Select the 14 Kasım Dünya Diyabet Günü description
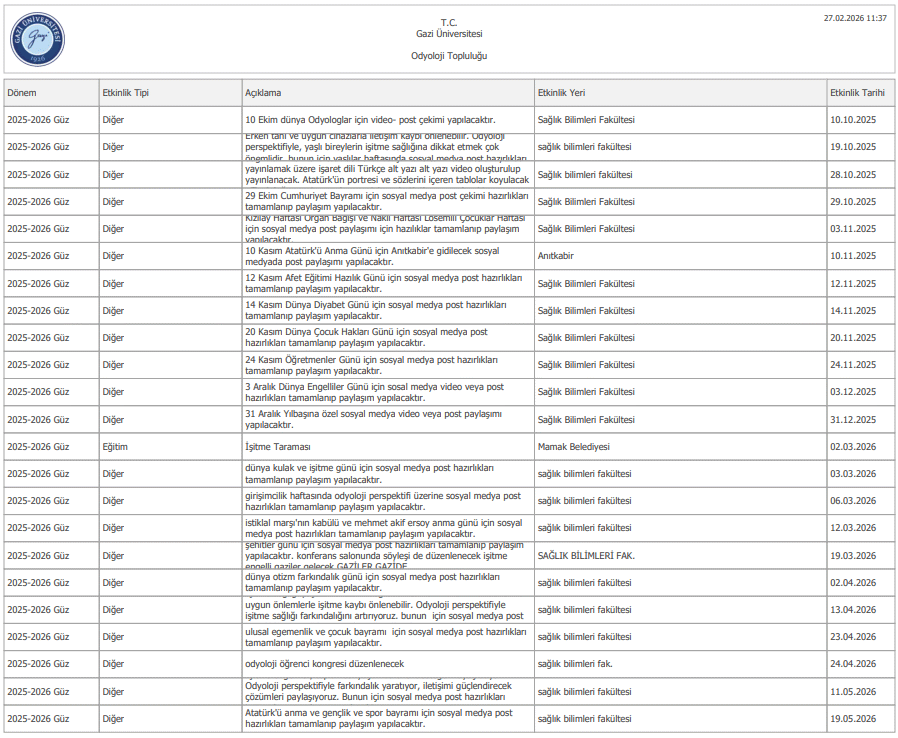This screenshot has height=738, width=898. tap(375, 310)
